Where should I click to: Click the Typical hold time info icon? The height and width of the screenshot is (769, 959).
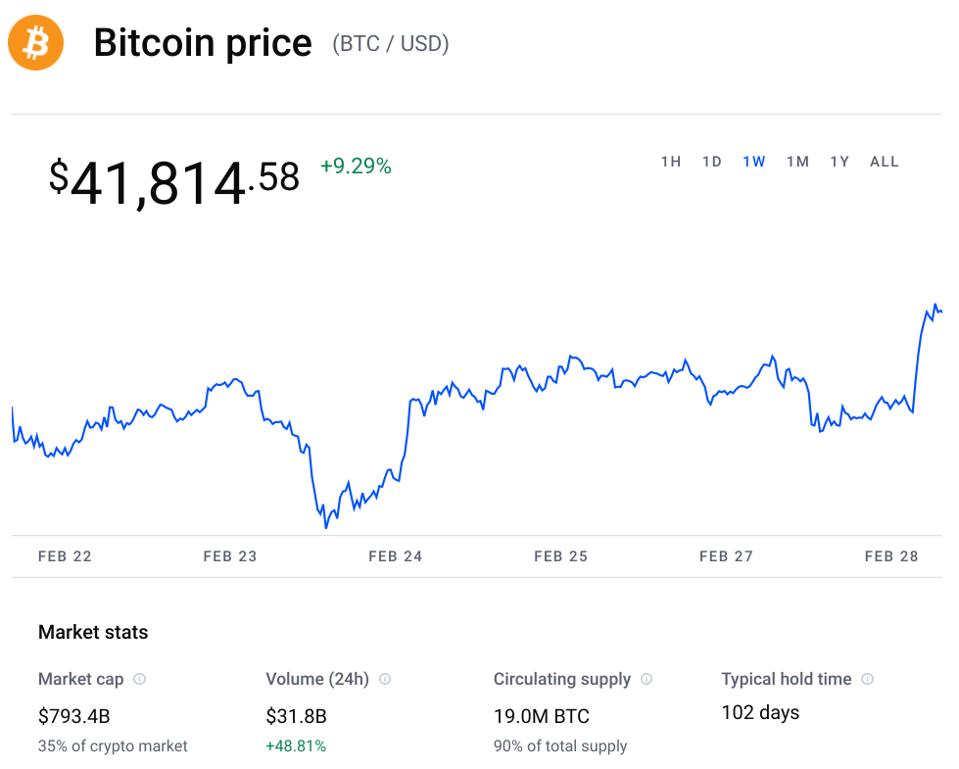pyautogui.click(x=867, y=679)
